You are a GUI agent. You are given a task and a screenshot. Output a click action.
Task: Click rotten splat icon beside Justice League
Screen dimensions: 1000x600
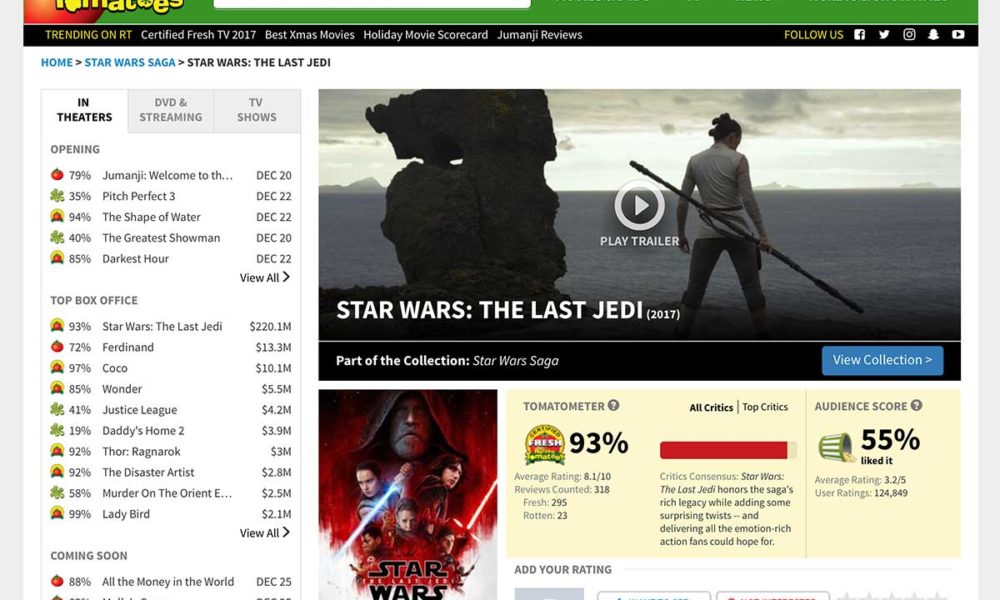(x=57, y=409)
